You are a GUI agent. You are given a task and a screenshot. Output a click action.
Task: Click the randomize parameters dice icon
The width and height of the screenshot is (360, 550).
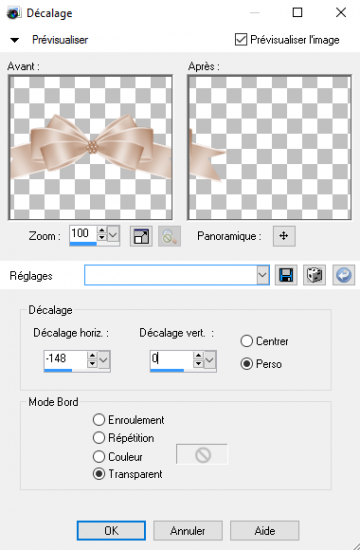coord(314,275)
